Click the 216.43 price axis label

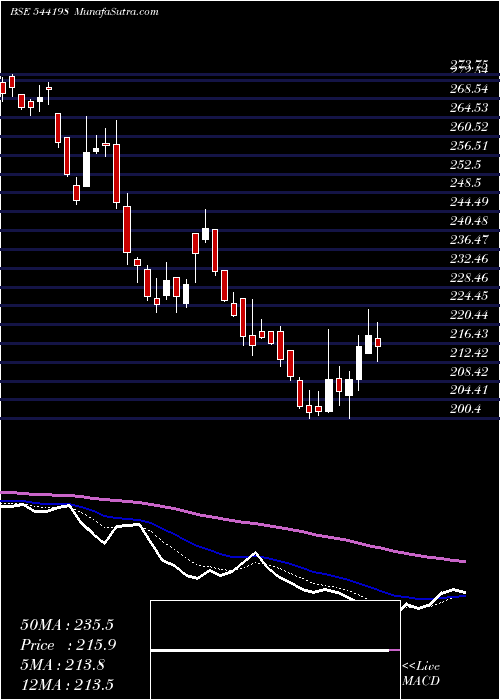tap(471, 333)
